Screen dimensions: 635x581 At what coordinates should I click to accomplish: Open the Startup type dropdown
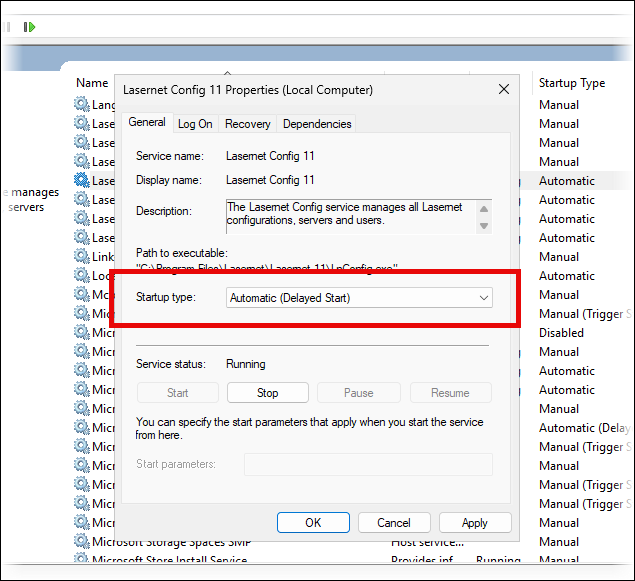[x=359, y=298]
